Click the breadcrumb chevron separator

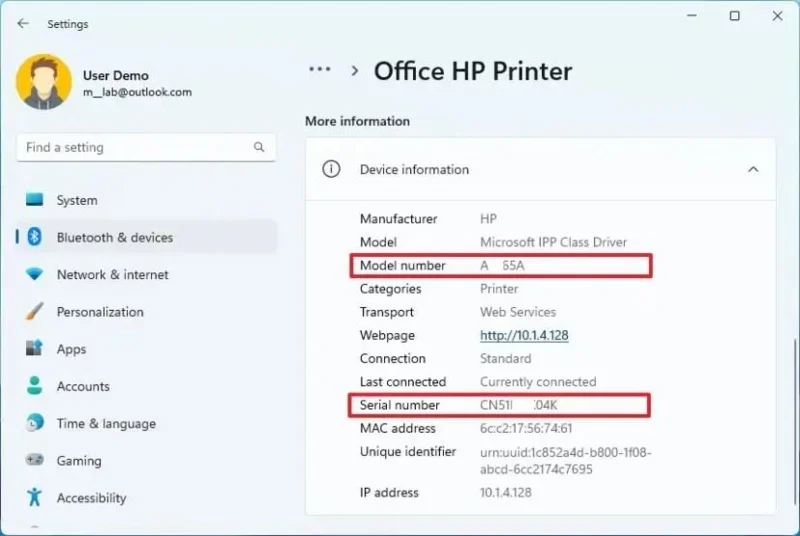pos(355,71)
